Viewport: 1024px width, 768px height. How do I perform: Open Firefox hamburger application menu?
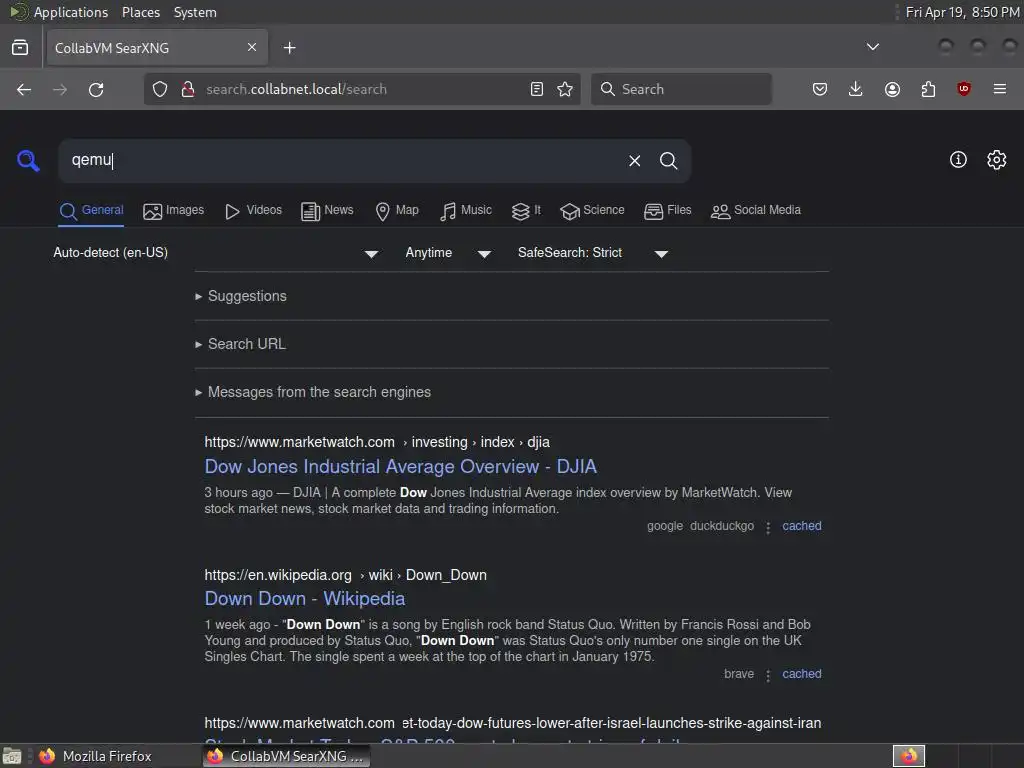[x=1000, y=89]
